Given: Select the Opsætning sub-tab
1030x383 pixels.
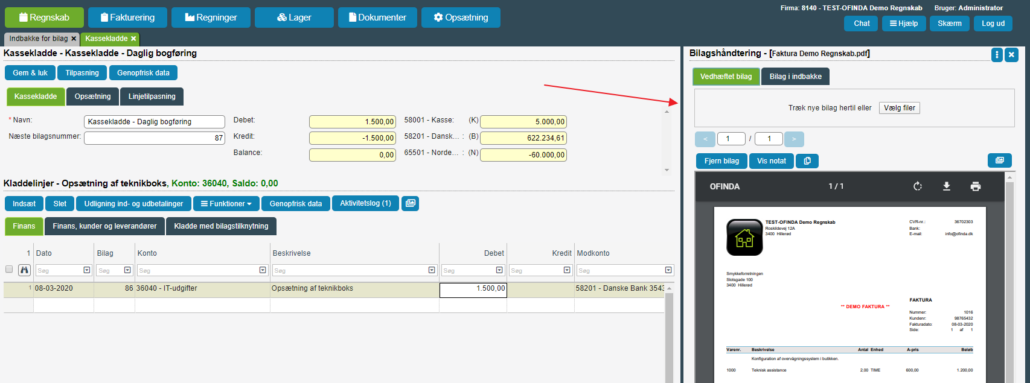Looking at the screenshot, I should click(93, 97).
